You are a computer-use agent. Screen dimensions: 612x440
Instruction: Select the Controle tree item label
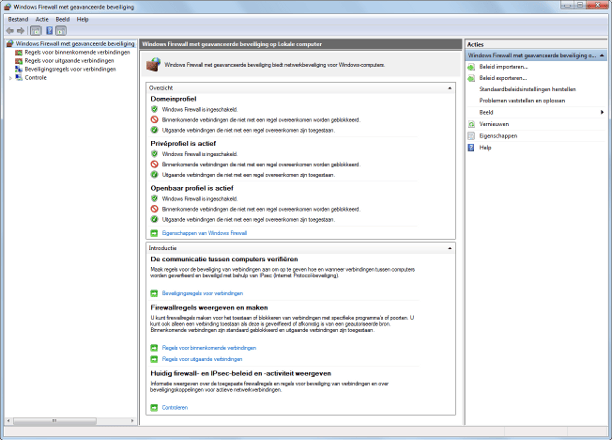[x=36, y=78]
